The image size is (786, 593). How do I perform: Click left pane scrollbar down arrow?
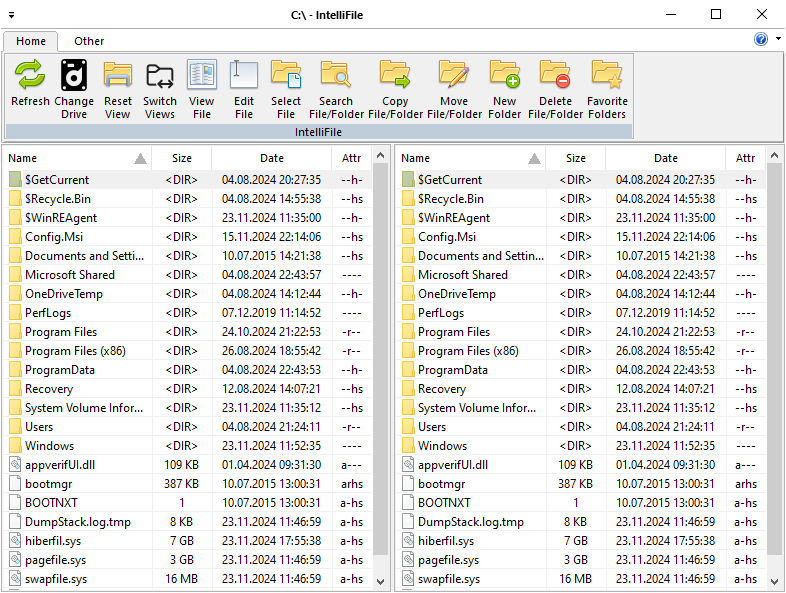(x=380, y=581)
